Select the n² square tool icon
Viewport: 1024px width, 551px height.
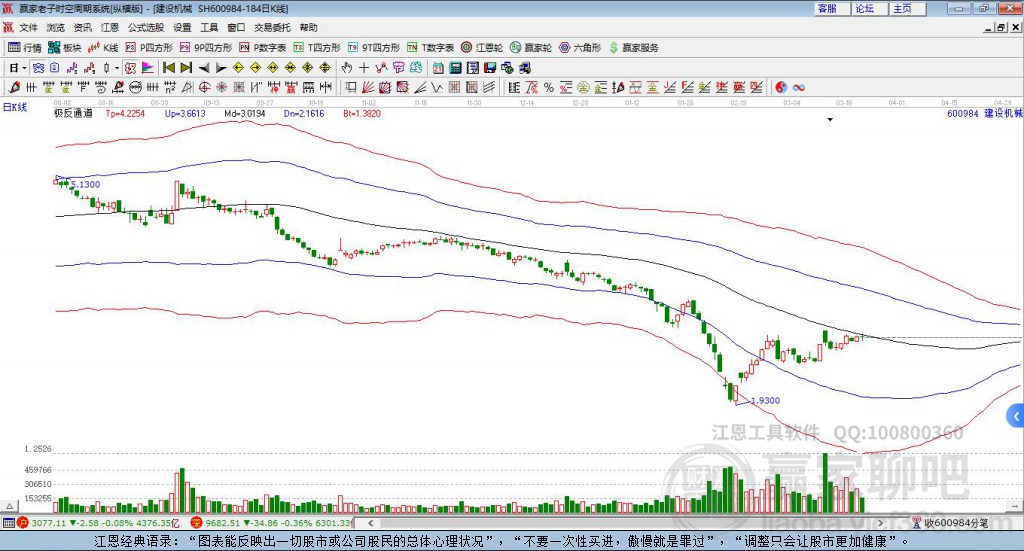[170, 87]
